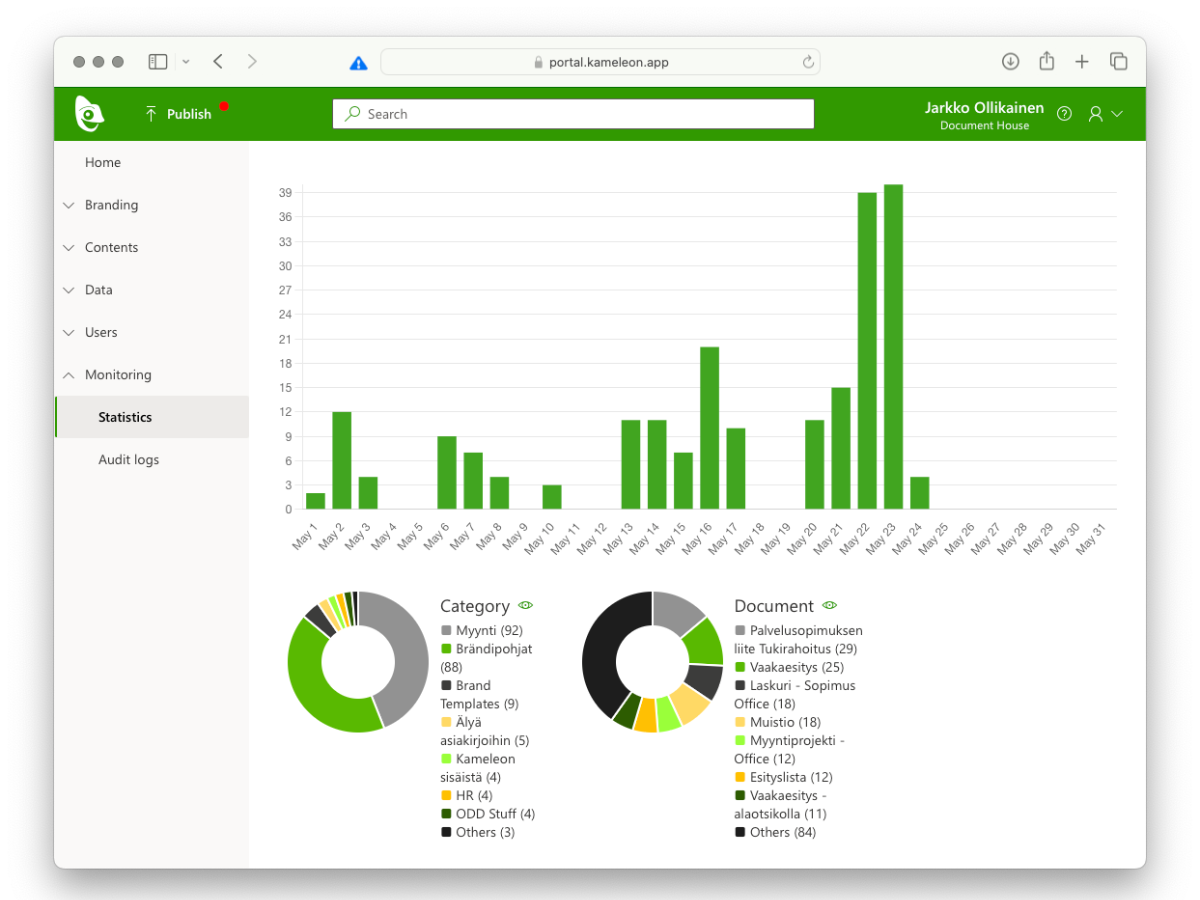Show the tab overview icon
This screenshot has height=900, width=1200.
1118,62
